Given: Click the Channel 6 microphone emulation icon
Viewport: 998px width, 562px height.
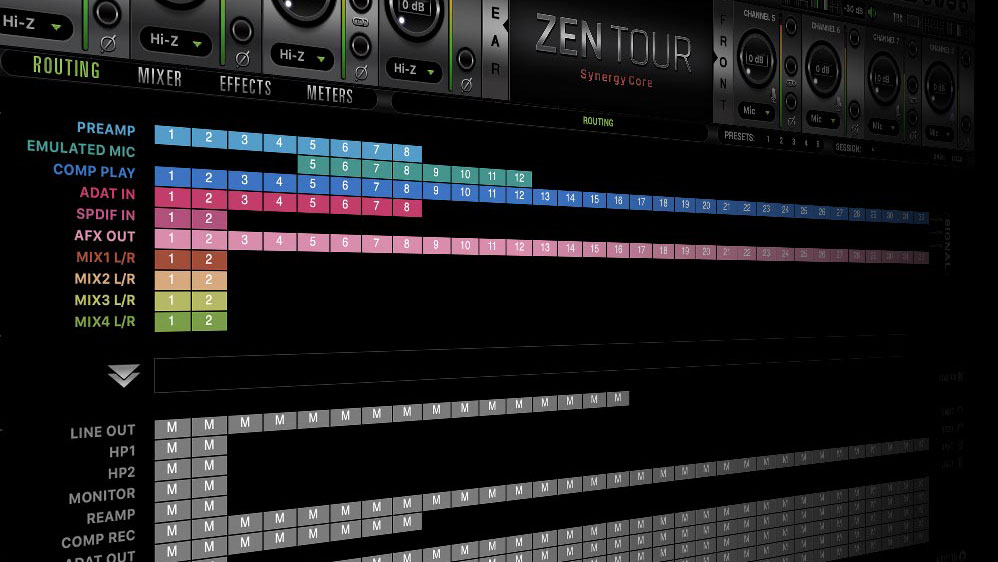Looking at the screenshot, I should pos(838,104).
